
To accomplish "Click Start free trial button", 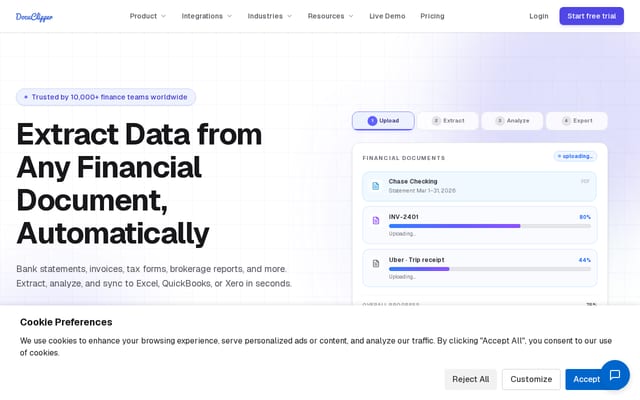I will click(591, 16).
